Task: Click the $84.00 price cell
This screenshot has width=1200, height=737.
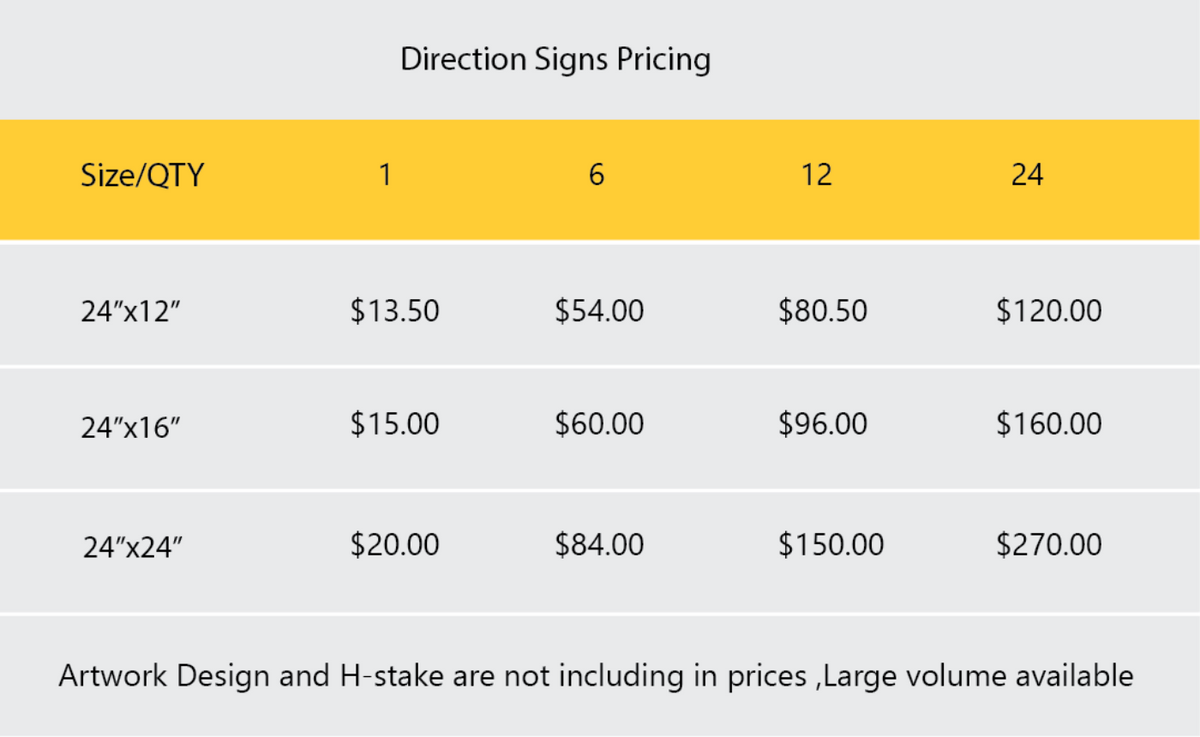Action: (x=599, y=545)
